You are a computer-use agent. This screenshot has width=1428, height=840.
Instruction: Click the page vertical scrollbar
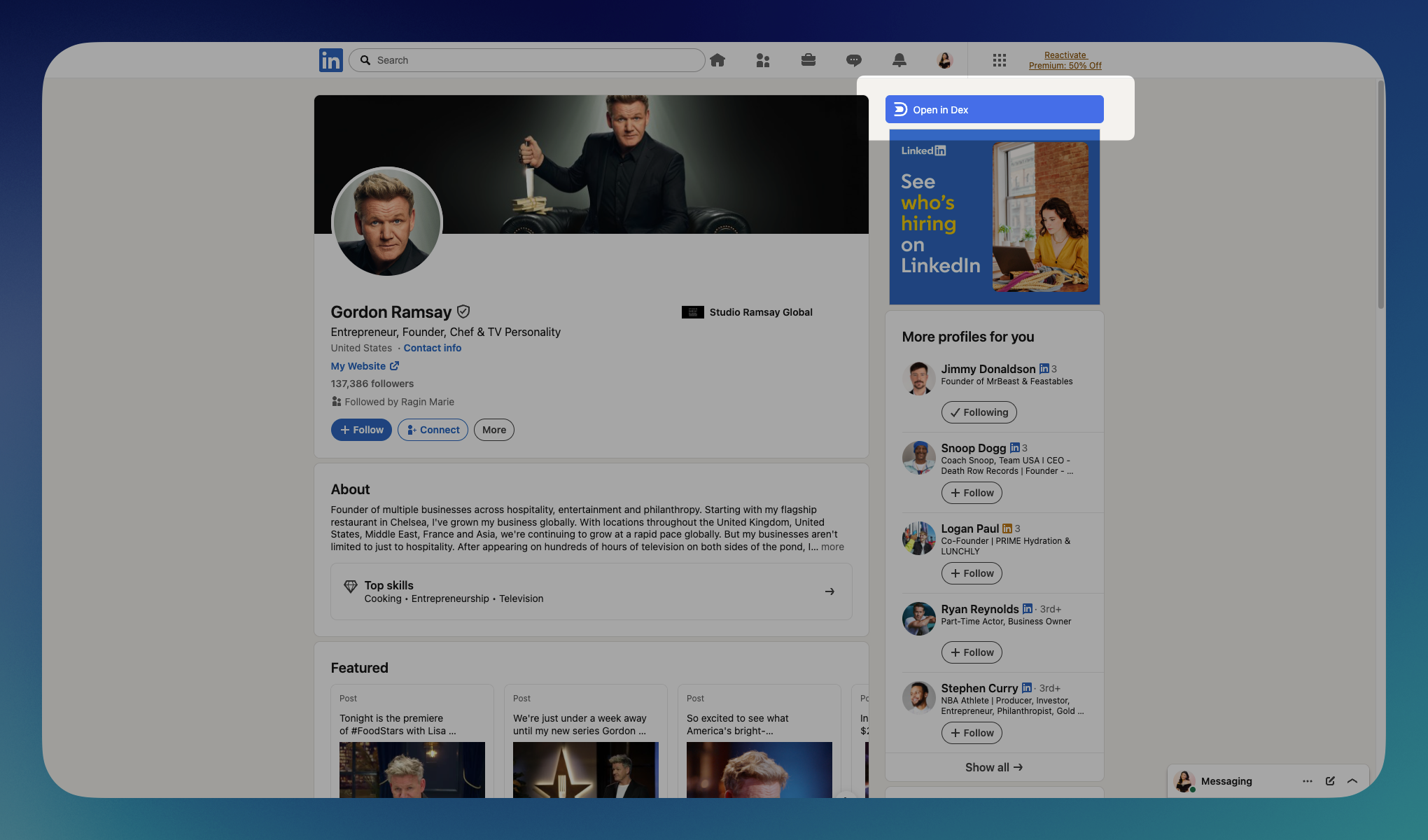[x=1381, y=195]
